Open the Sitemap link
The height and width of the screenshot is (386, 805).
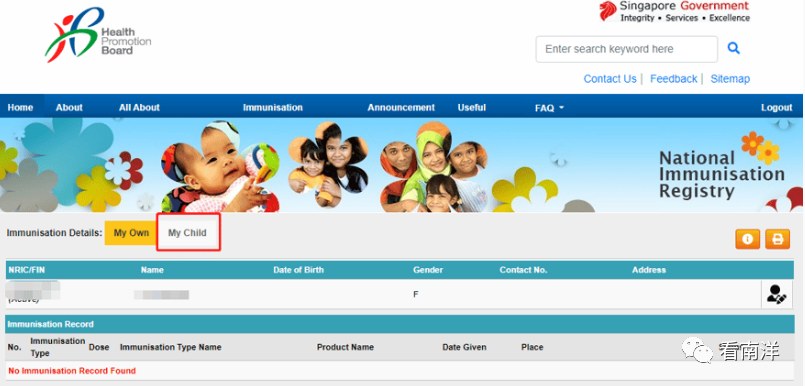pos(730,79)
